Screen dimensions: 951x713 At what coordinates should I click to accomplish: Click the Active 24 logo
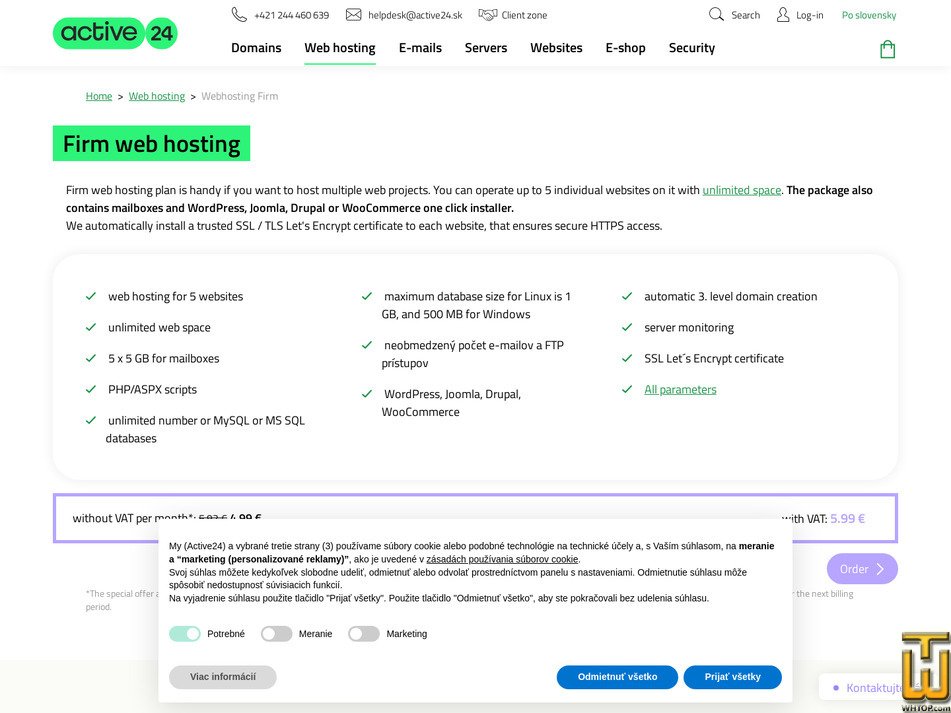(115, 33)
